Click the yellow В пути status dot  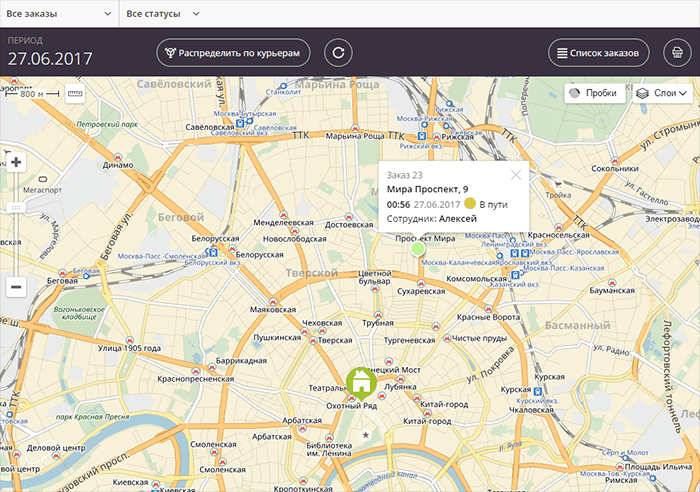click(x=470, y=204)
